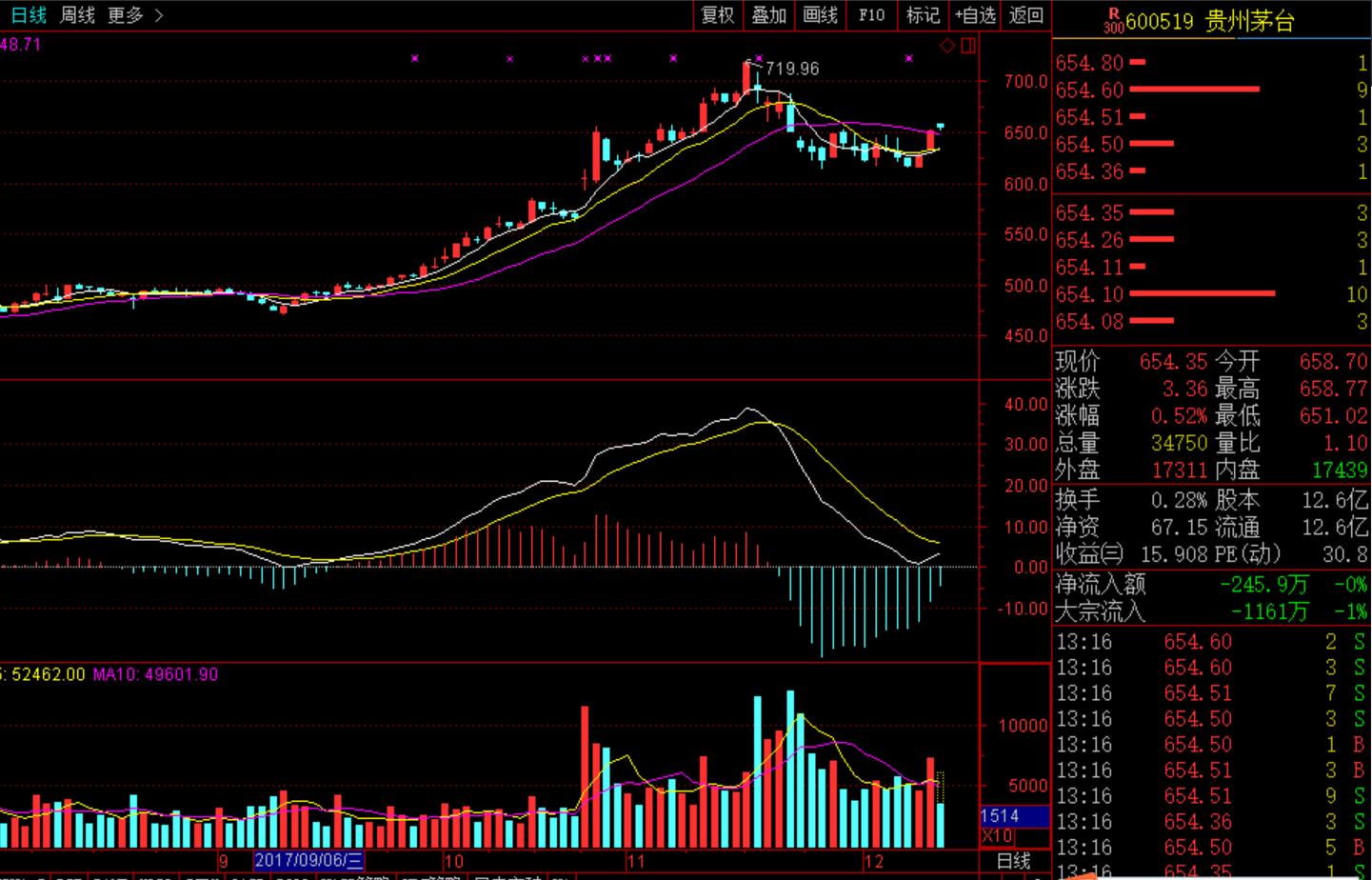1372x880 pixels.
Task: Select buy order level 654.35 in order book
Action: click(x=1211, y=212)
